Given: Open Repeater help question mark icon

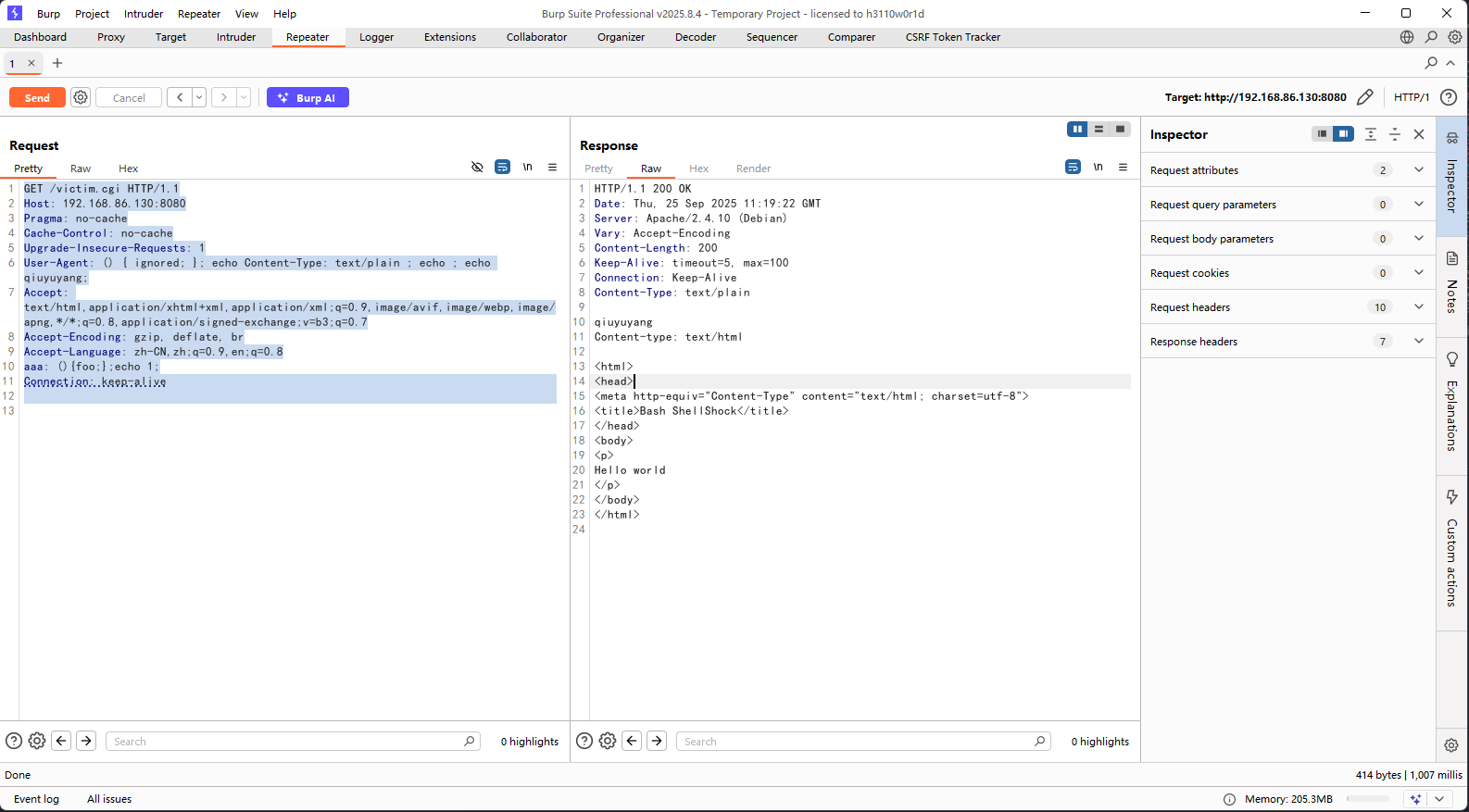Looking at the screenshot, I should tap(1449, 97).
